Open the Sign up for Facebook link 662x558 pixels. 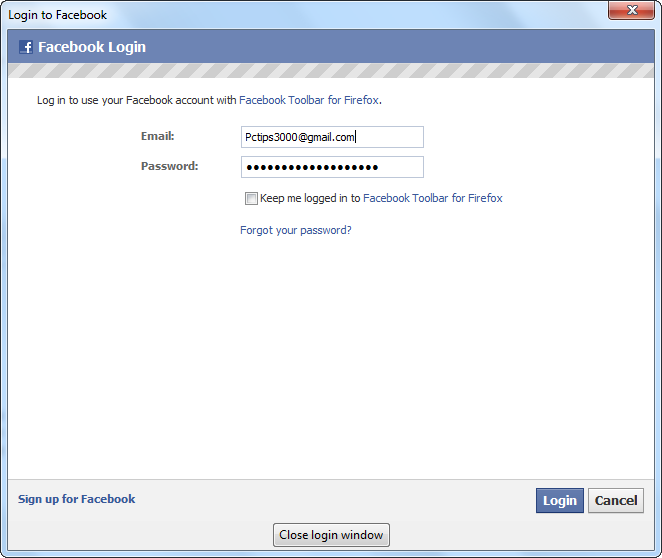[x=76, y=499]
